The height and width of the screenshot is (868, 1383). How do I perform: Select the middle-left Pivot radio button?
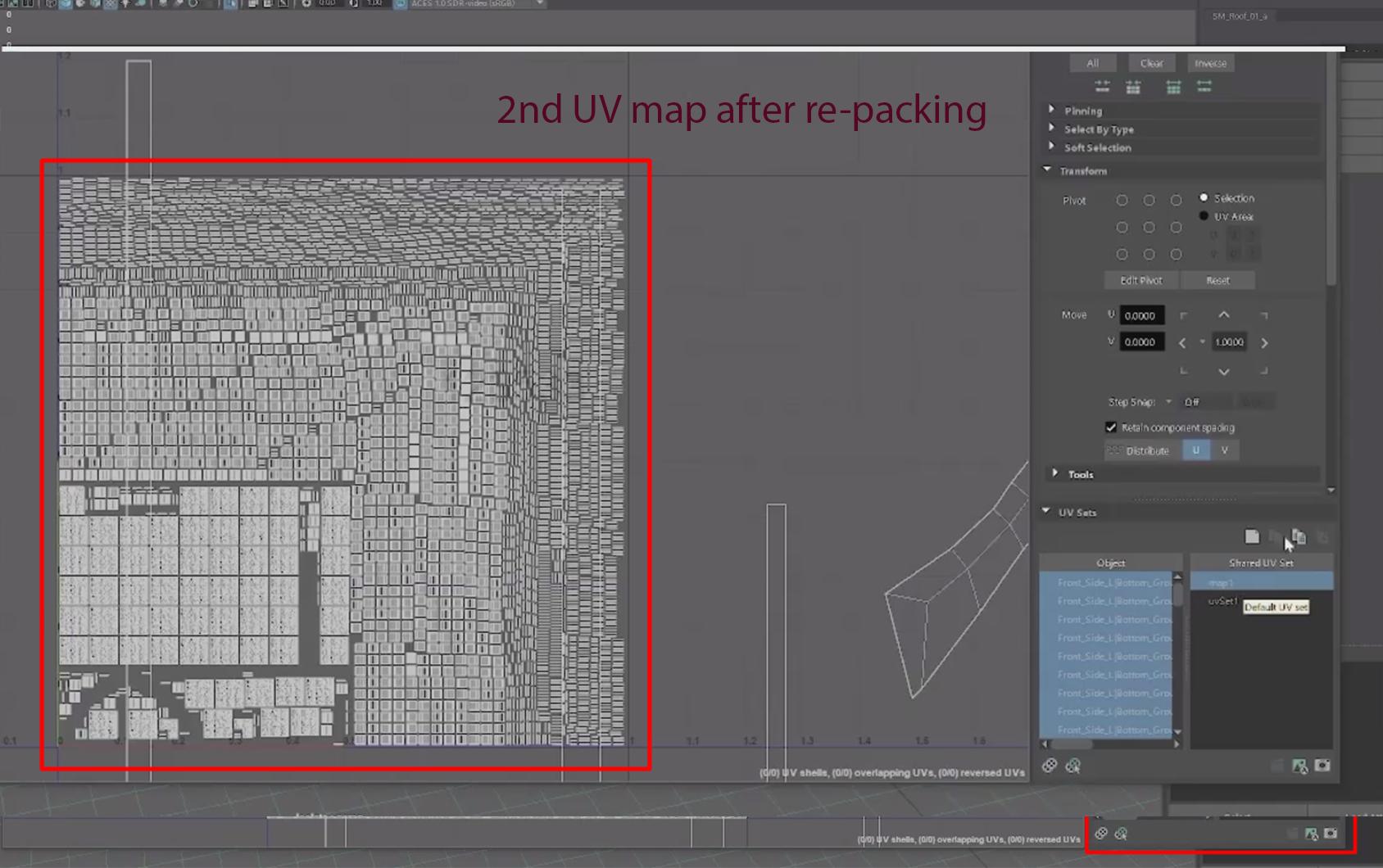[1122, 228]
